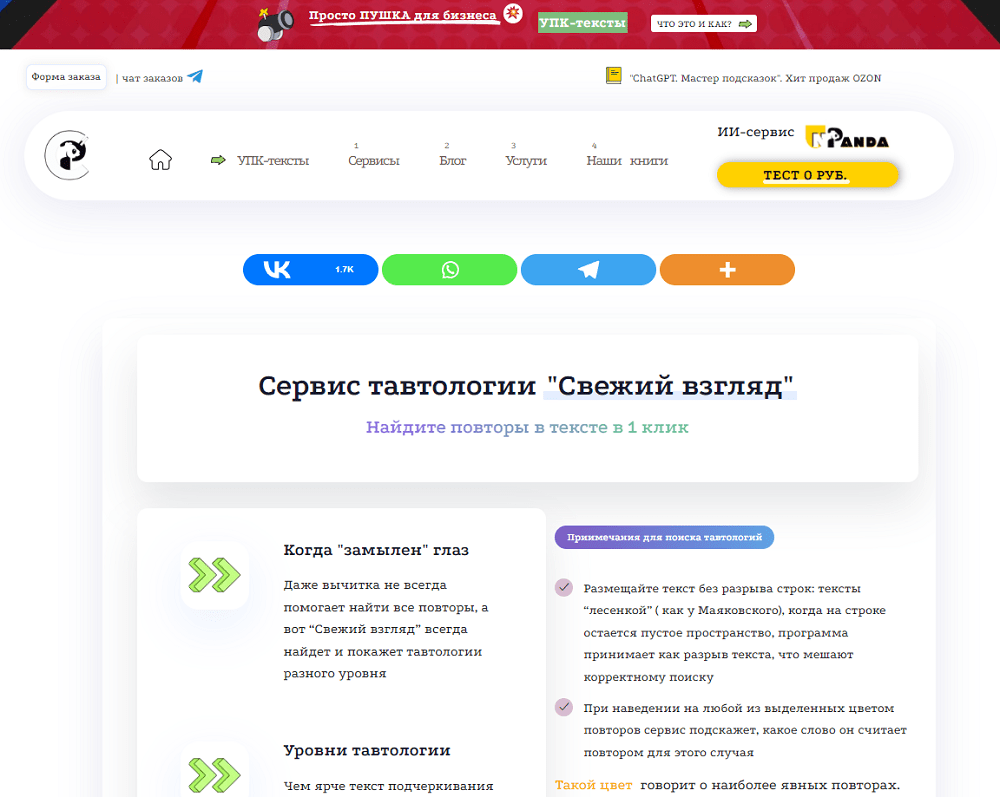Expand extra share options with the orange plus button
Image resolution: width=1000 pixels, height=797 pixels.
coord(727,269)
